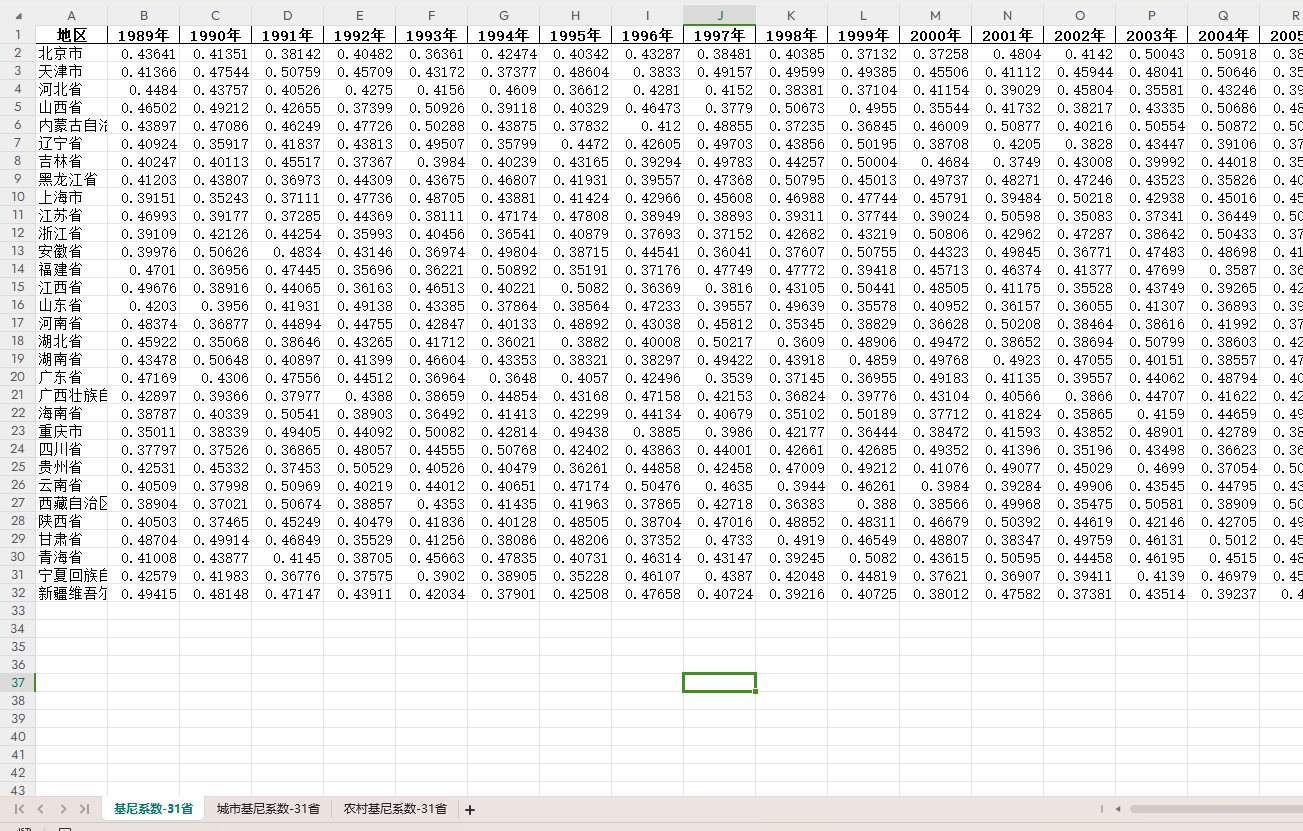
Task: Click cell value 0.3587 in 福建省 row
Action: pos(1223,268)
